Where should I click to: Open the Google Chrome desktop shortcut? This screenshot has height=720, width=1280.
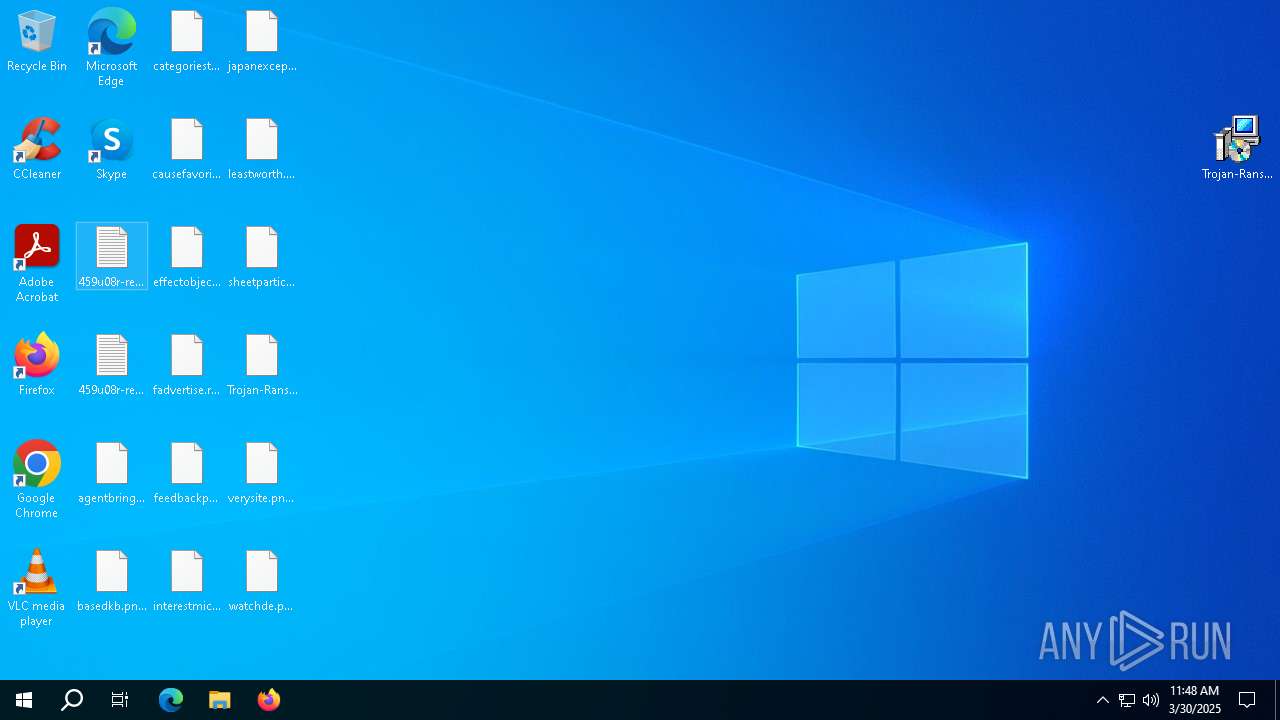tap(37, 480)
